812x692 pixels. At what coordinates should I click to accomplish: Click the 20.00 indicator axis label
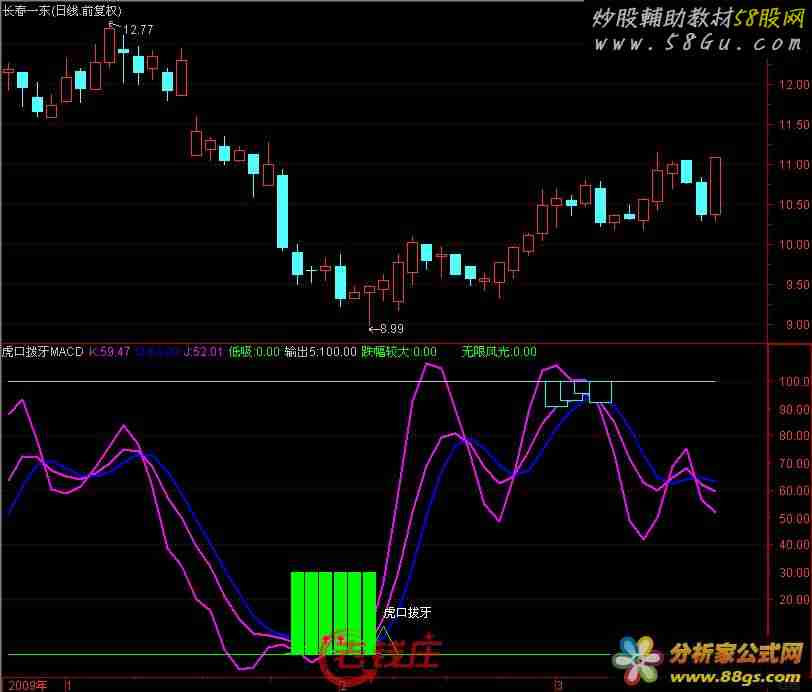tap(794, 599)
